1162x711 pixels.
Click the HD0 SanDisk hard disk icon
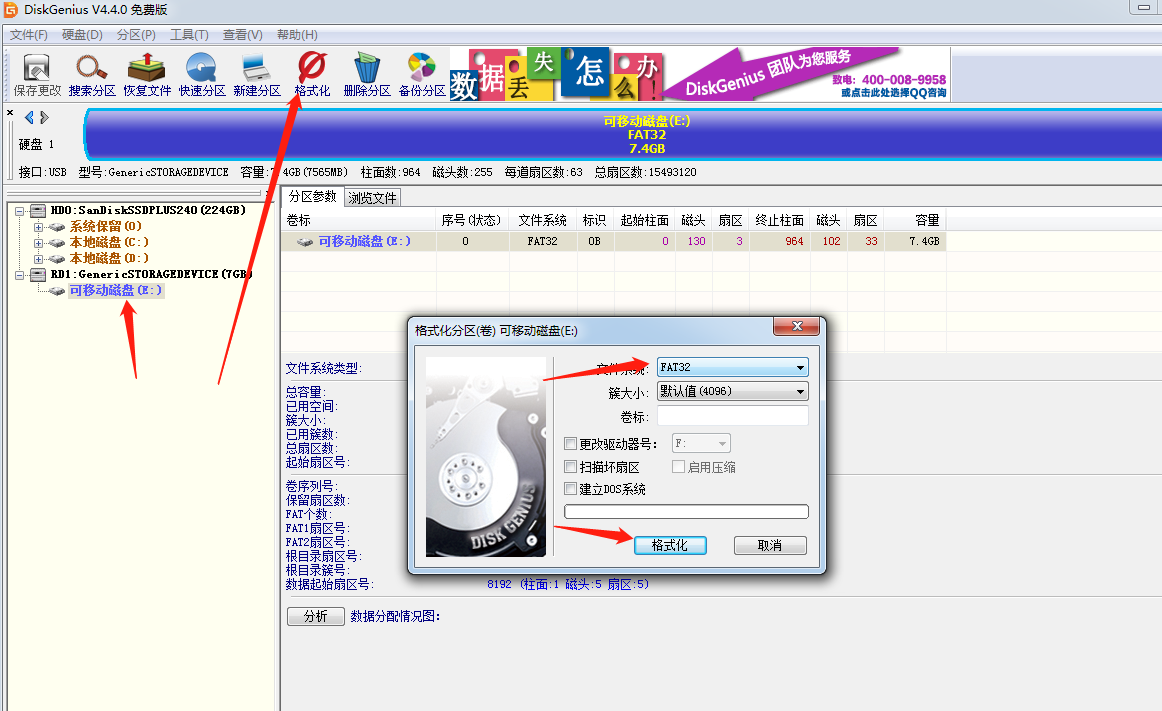coord(38,211)
